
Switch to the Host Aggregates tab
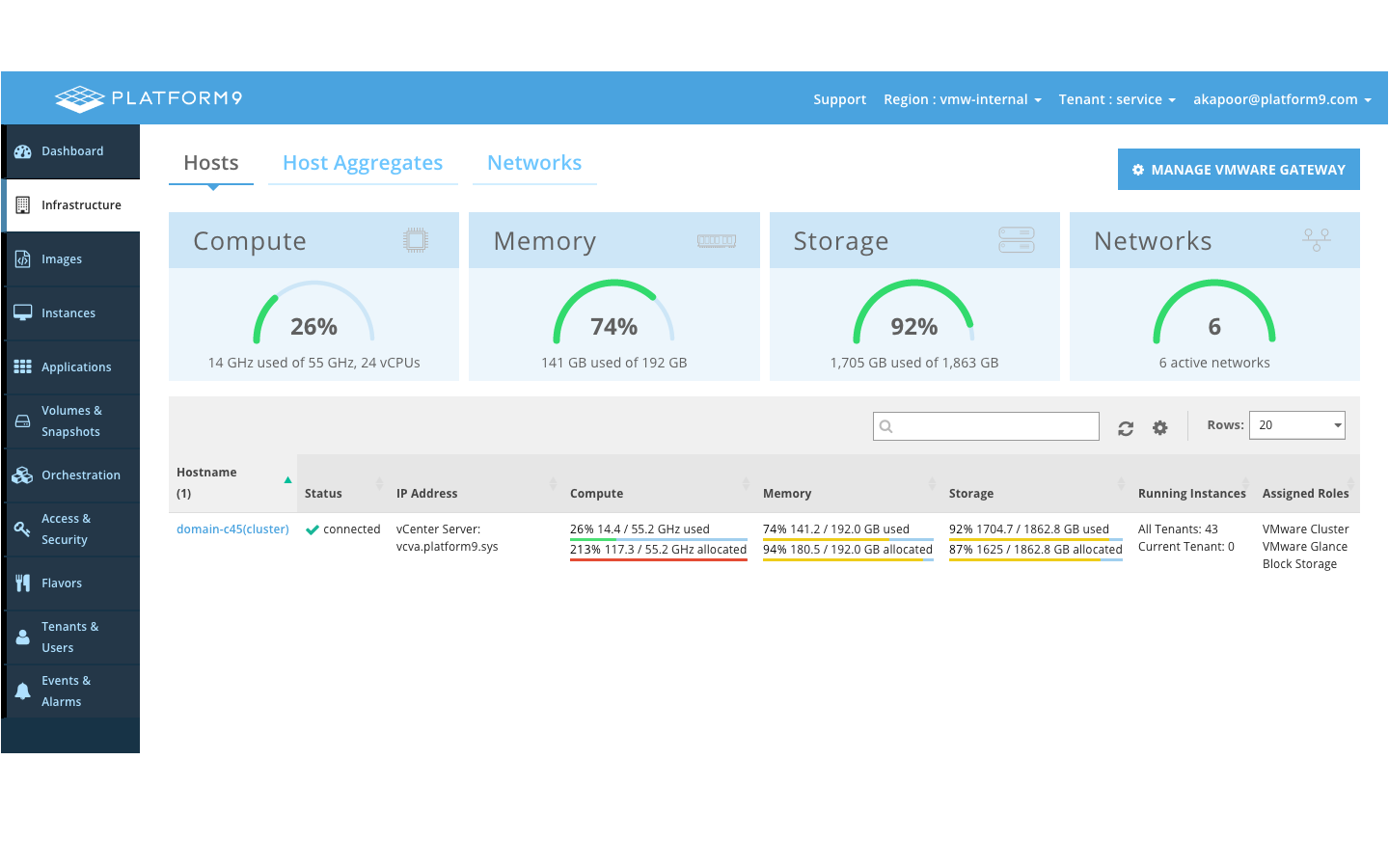[x=363, y=163]
